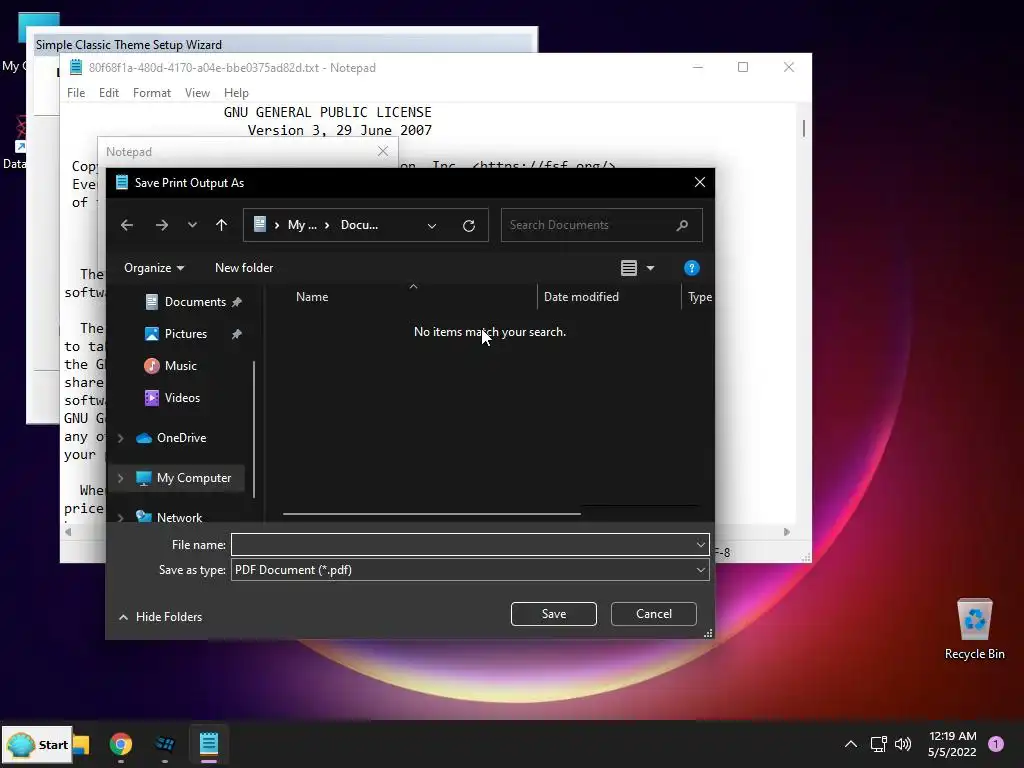Viewport: 1024px width, 768px height.
Task: Change view layout icon
Action: click(x=629, y=268)
